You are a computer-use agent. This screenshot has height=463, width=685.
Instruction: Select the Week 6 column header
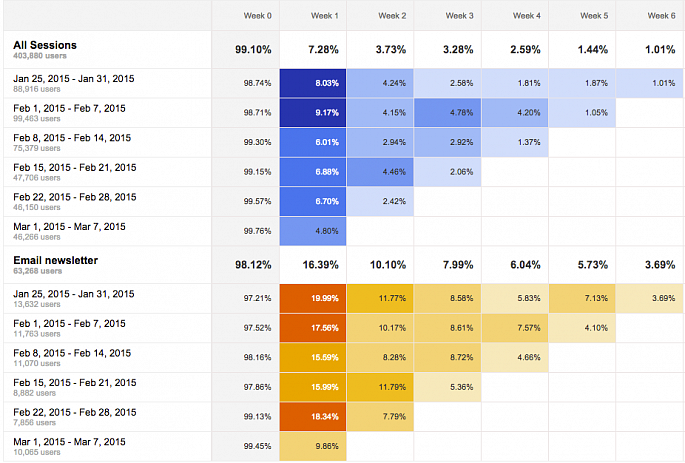661,16
